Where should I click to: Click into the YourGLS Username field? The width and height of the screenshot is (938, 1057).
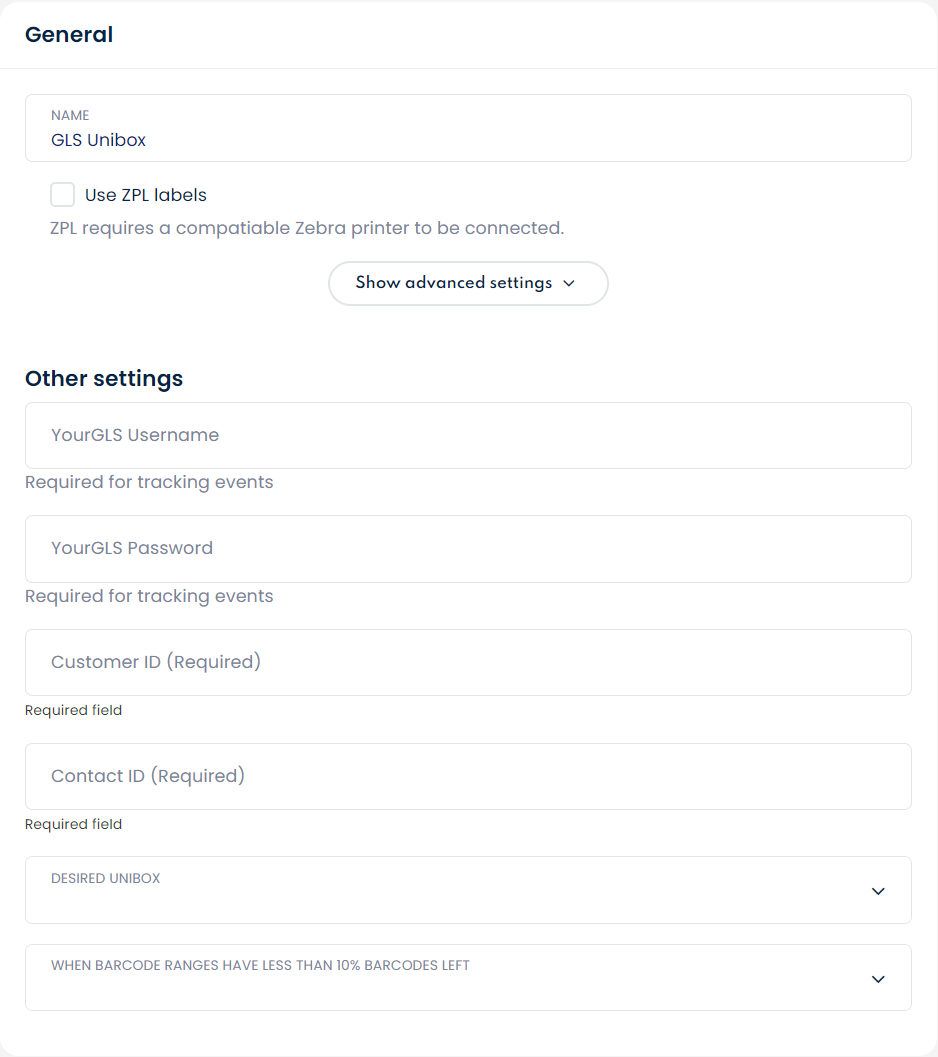[468, 435]
